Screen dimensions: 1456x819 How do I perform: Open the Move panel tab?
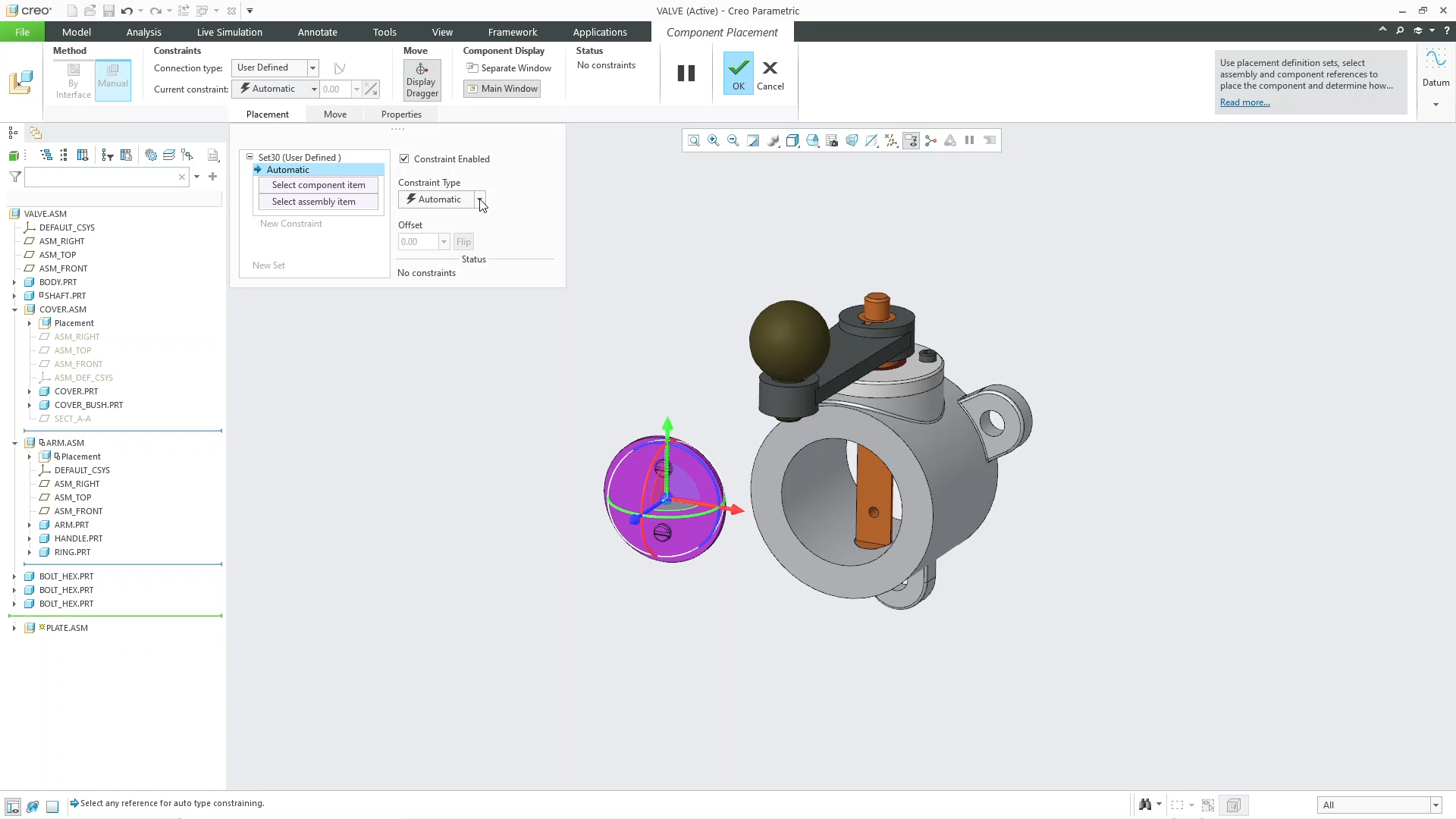coord(335,114)
